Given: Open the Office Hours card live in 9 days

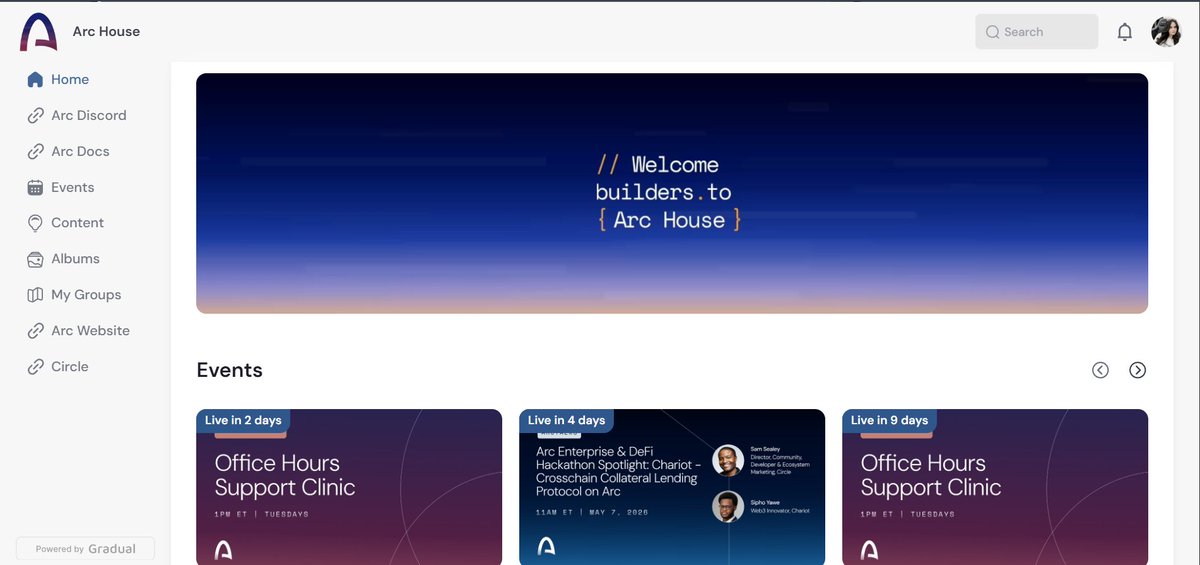Looking at the screenshot, I should tap(995, 487).
